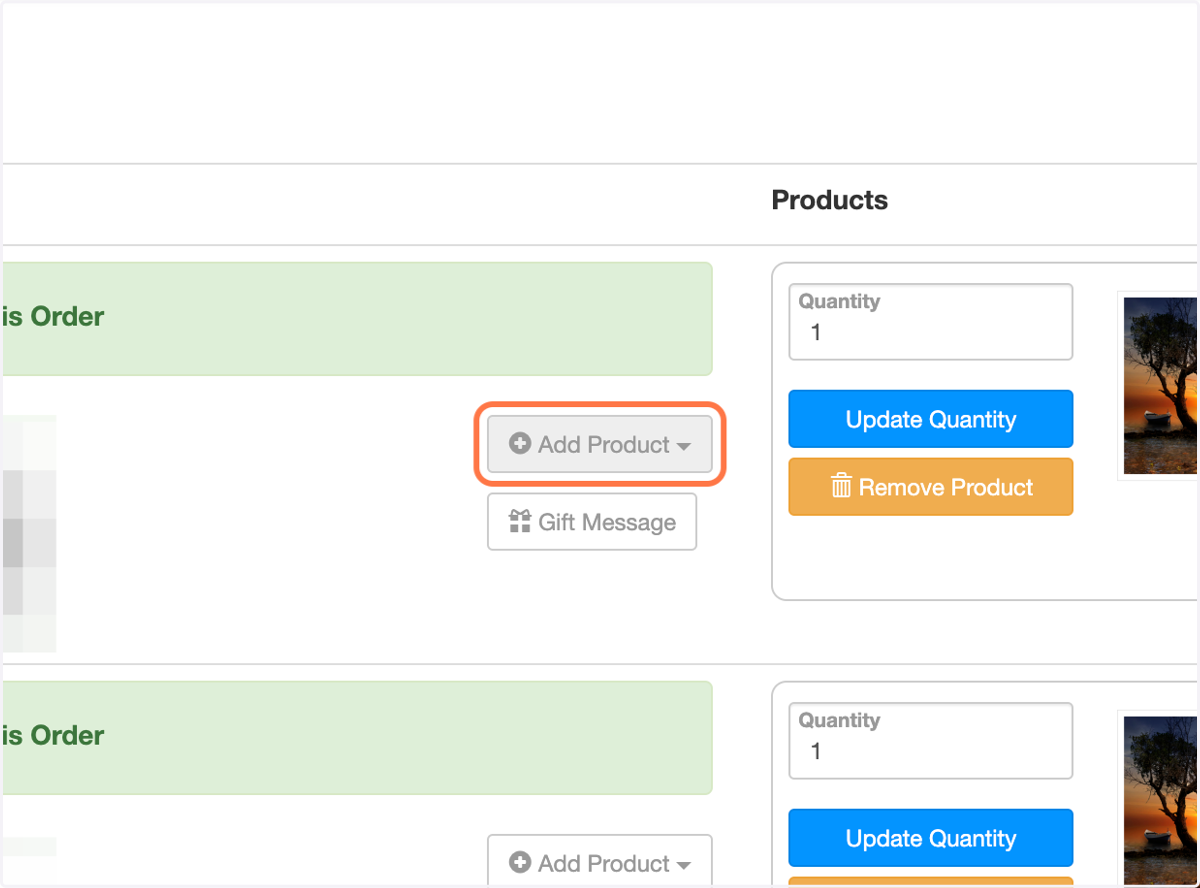
Task: Click the plus icon on first Add Product
Action: [x=519, y=443]
